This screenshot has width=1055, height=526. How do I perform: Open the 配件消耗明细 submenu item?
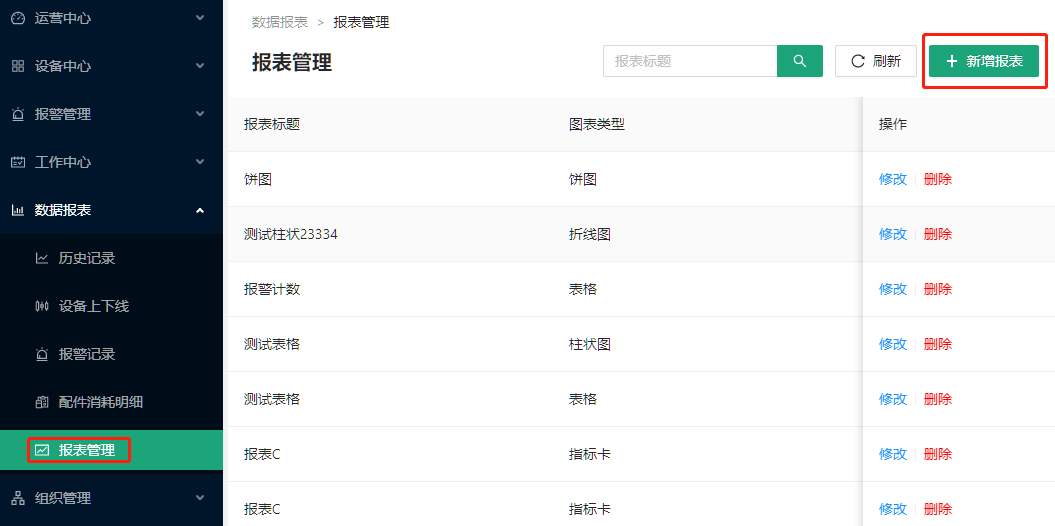click(x=100, y=402)
